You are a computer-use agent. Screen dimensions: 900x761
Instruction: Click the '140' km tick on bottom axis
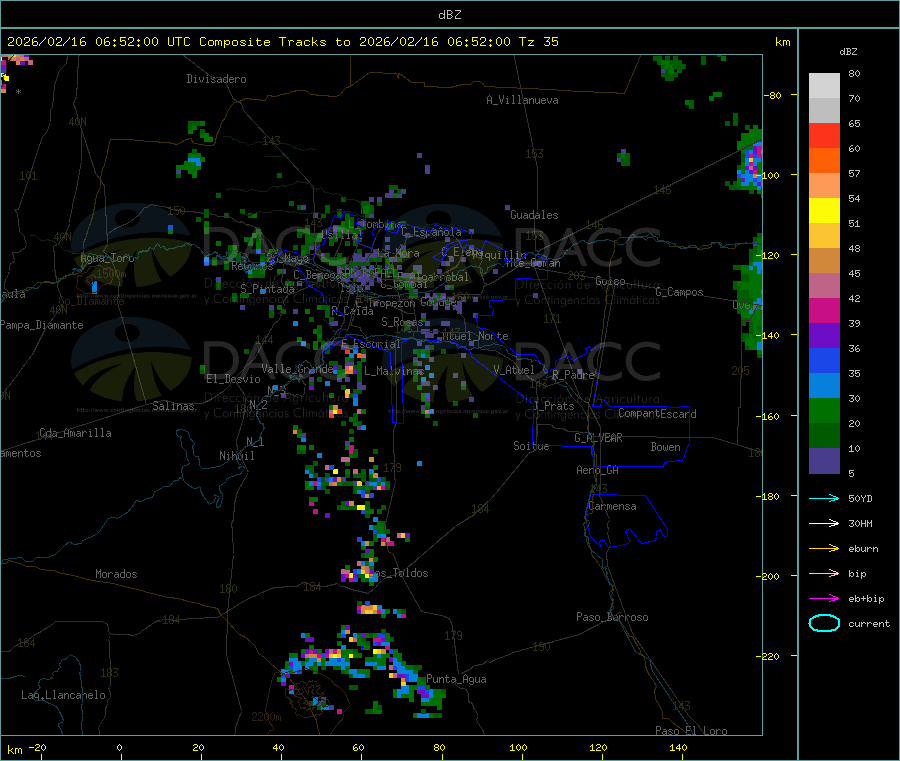(x=678, y=747)
